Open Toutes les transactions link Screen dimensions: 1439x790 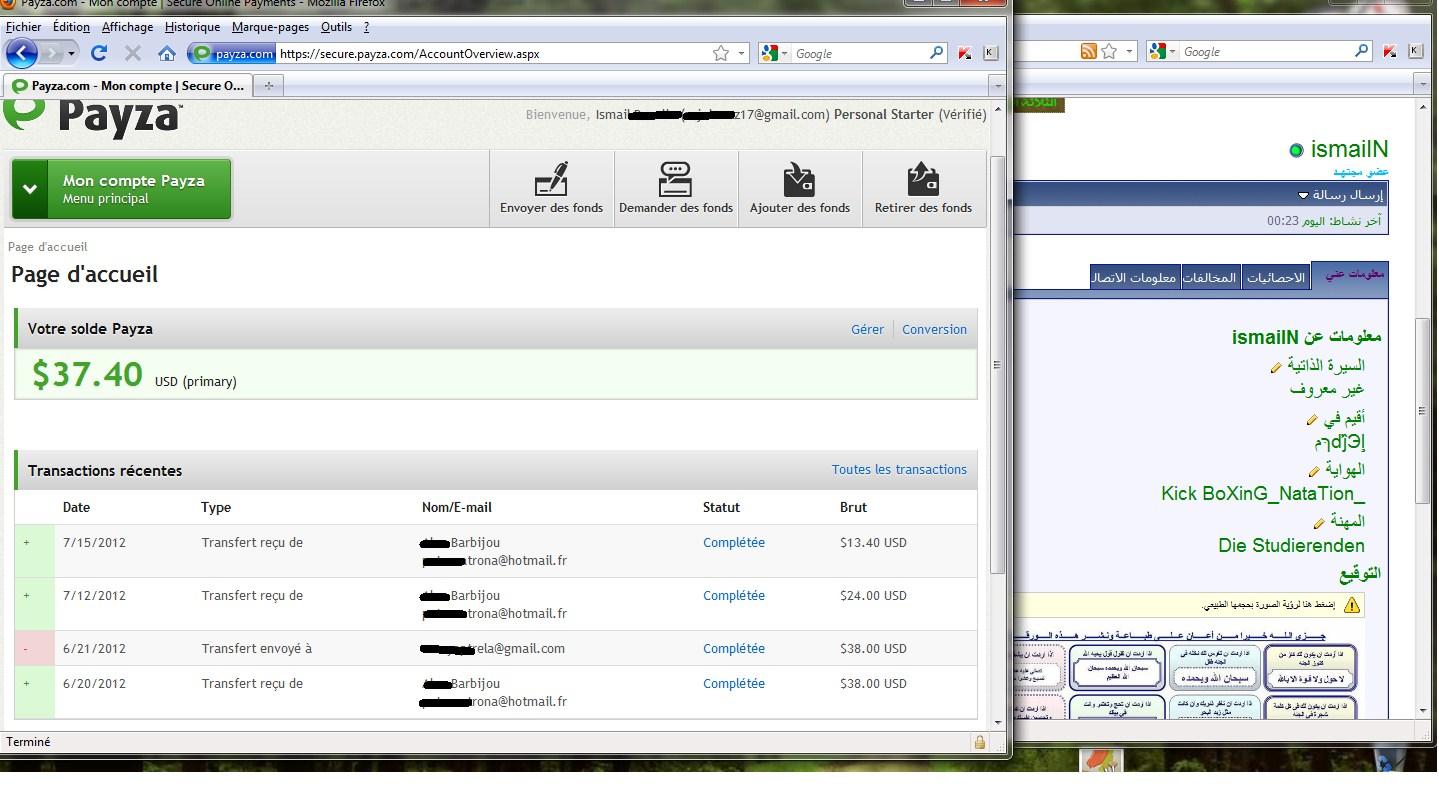[x=899, y=469]
